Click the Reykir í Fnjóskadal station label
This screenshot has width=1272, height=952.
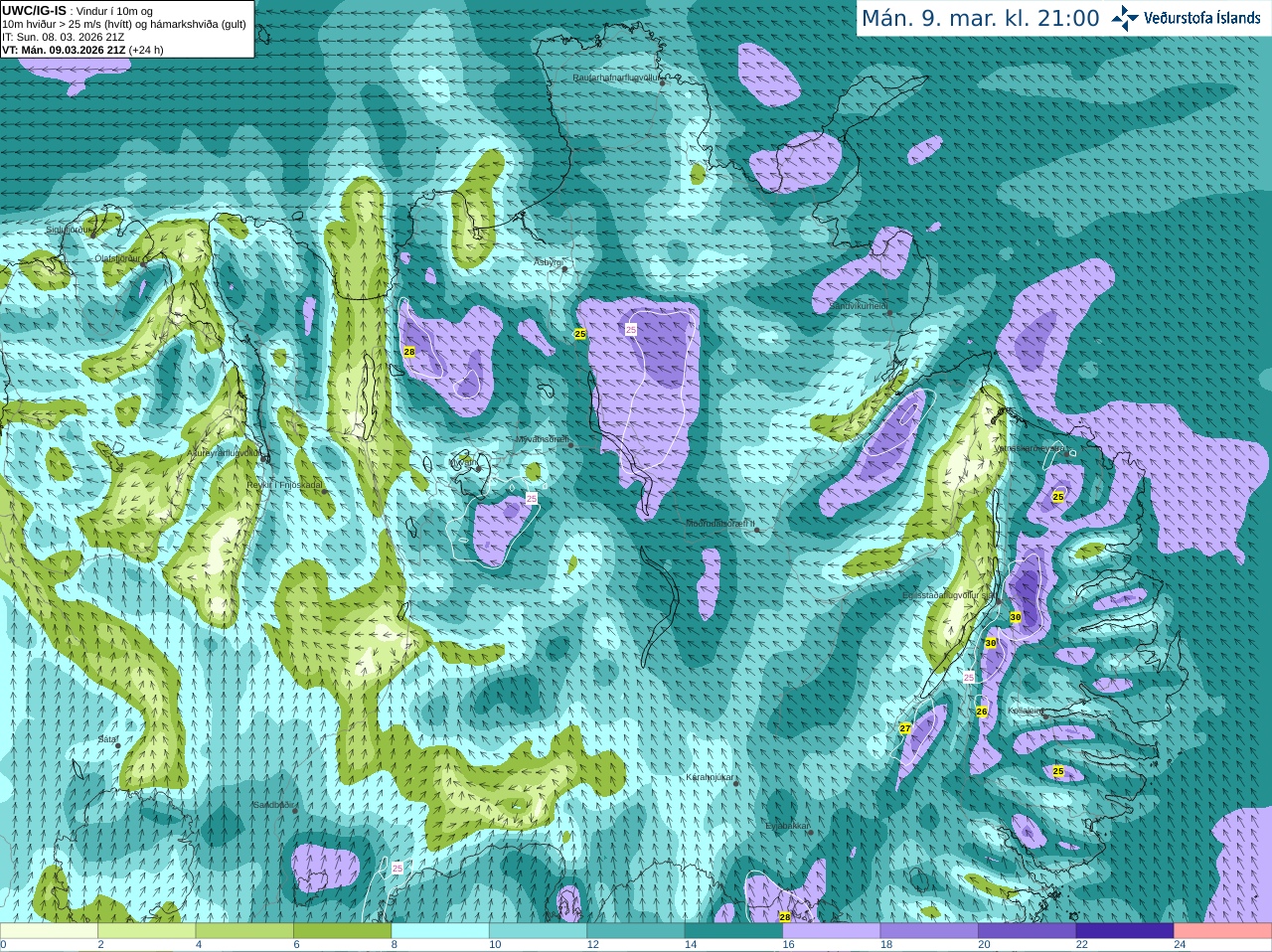tap(284, 485)
